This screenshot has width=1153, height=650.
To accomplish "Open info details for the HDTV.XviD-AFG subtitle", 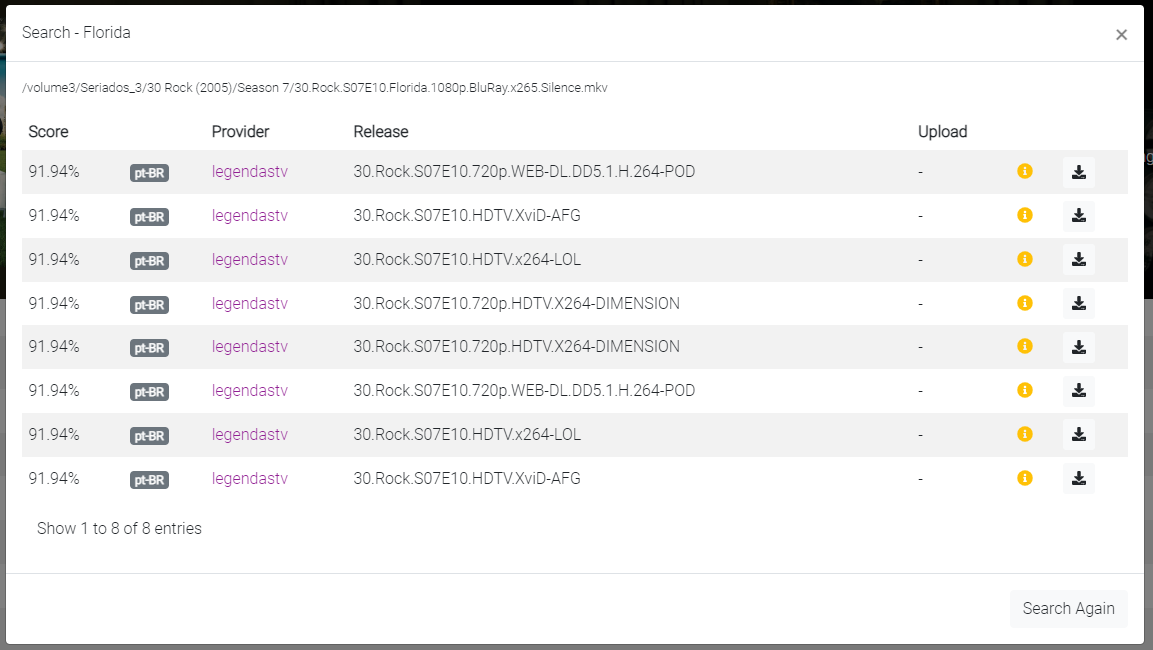I will click(1024, 215).
